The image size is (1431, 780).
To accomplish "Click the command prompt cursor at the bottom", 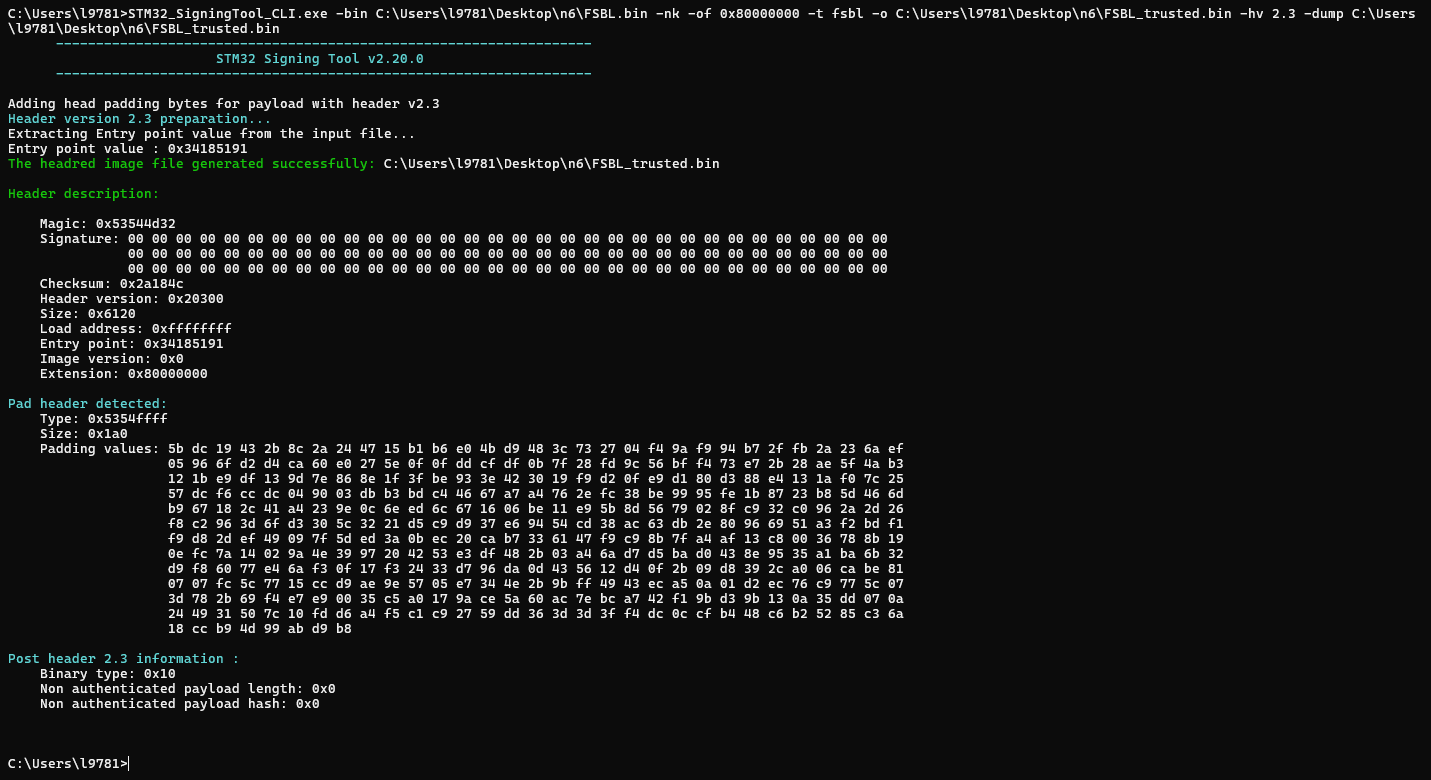I will click(129, 764).
